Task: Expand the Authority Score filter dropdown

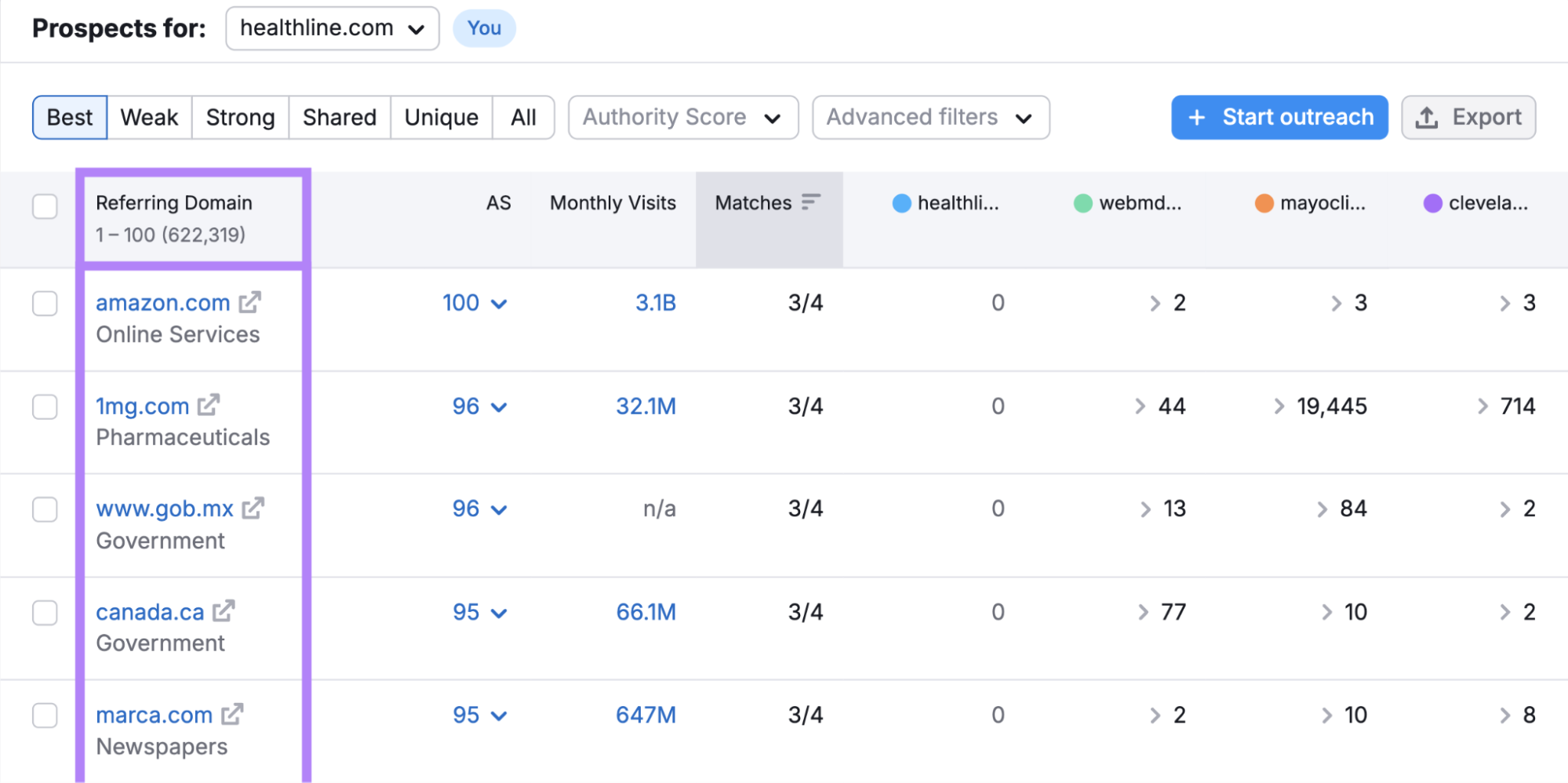Action: point(682,118)
